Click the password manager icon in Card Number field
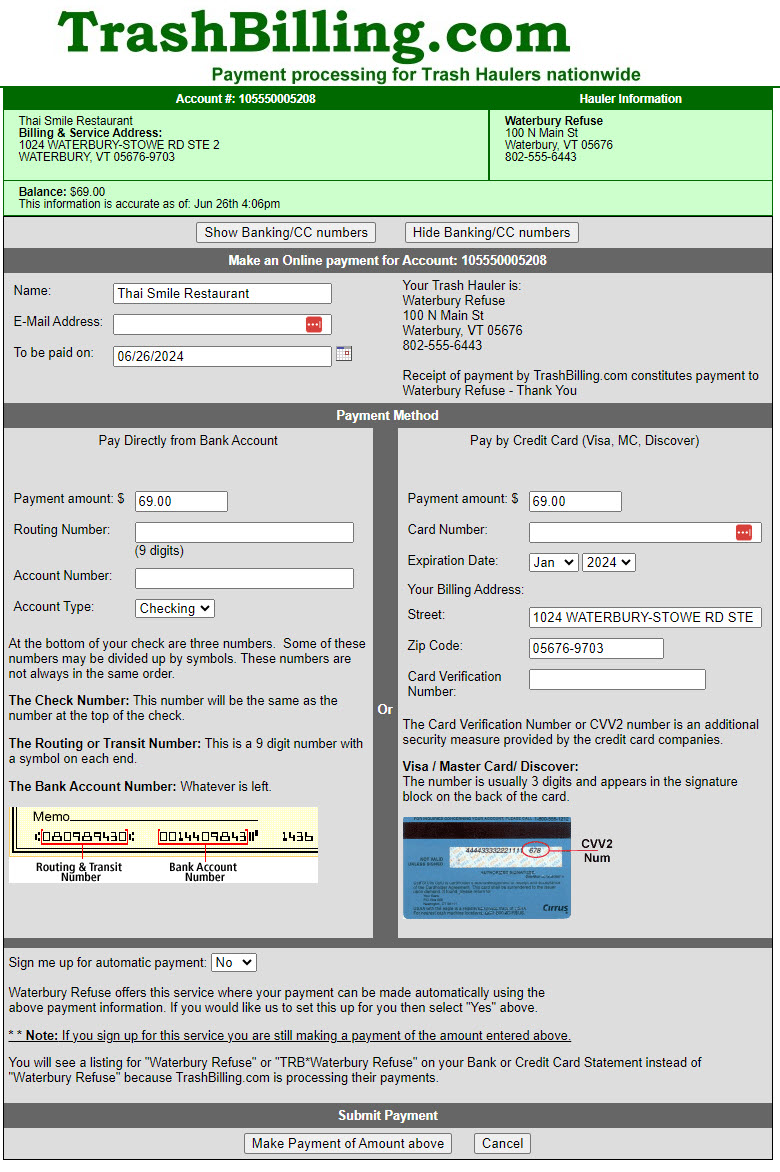This screenshot has height=1172, width=780. (743, 532)
